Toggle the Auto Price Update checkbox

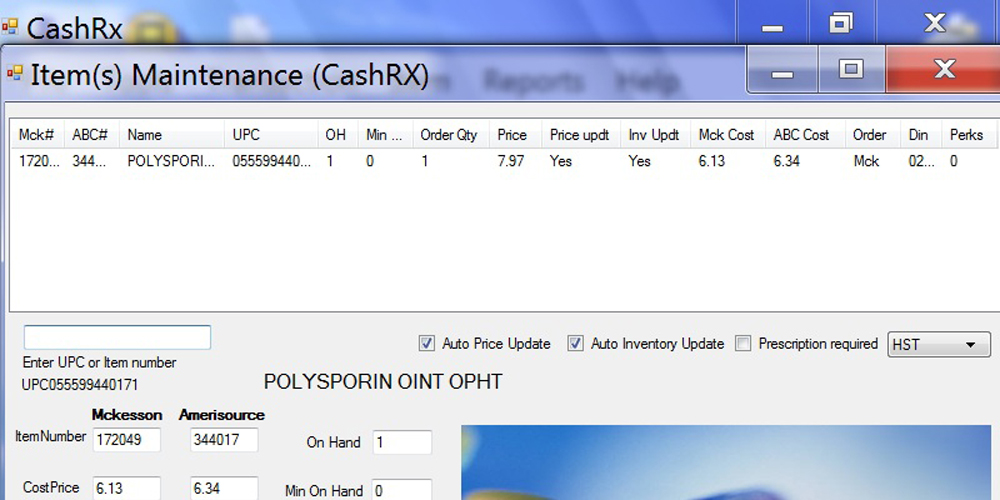pyautogui.click(x=427, y=344)
